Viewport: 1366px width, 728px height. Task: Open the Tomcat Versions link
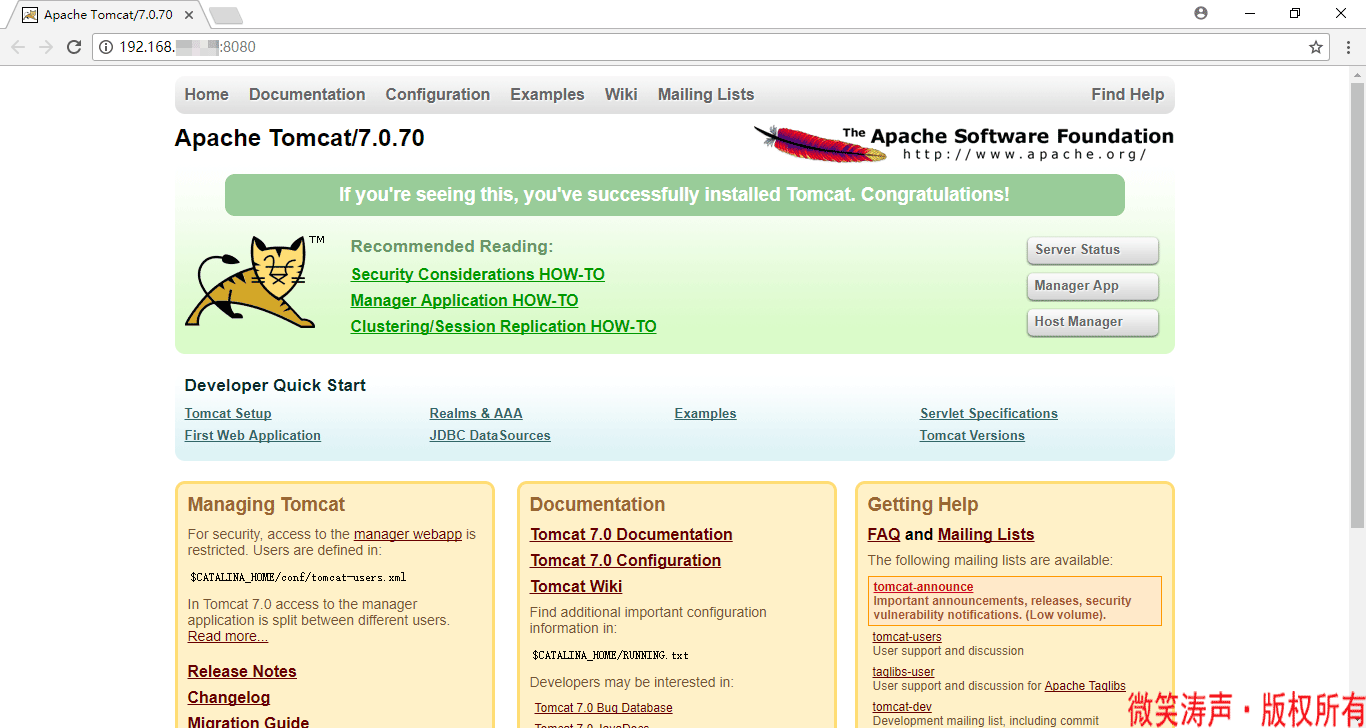tap(972, 435)
